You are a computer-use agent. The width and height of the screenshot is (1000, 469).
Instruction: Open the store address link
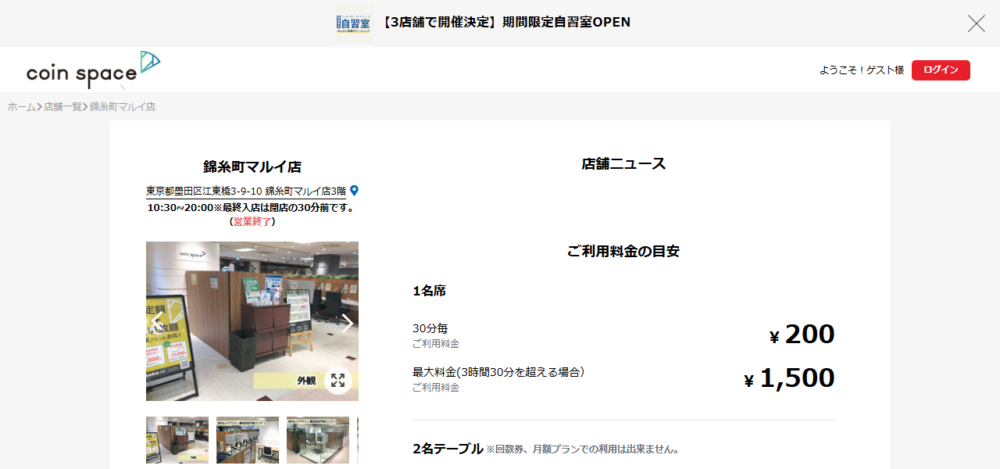coord(246,191)
